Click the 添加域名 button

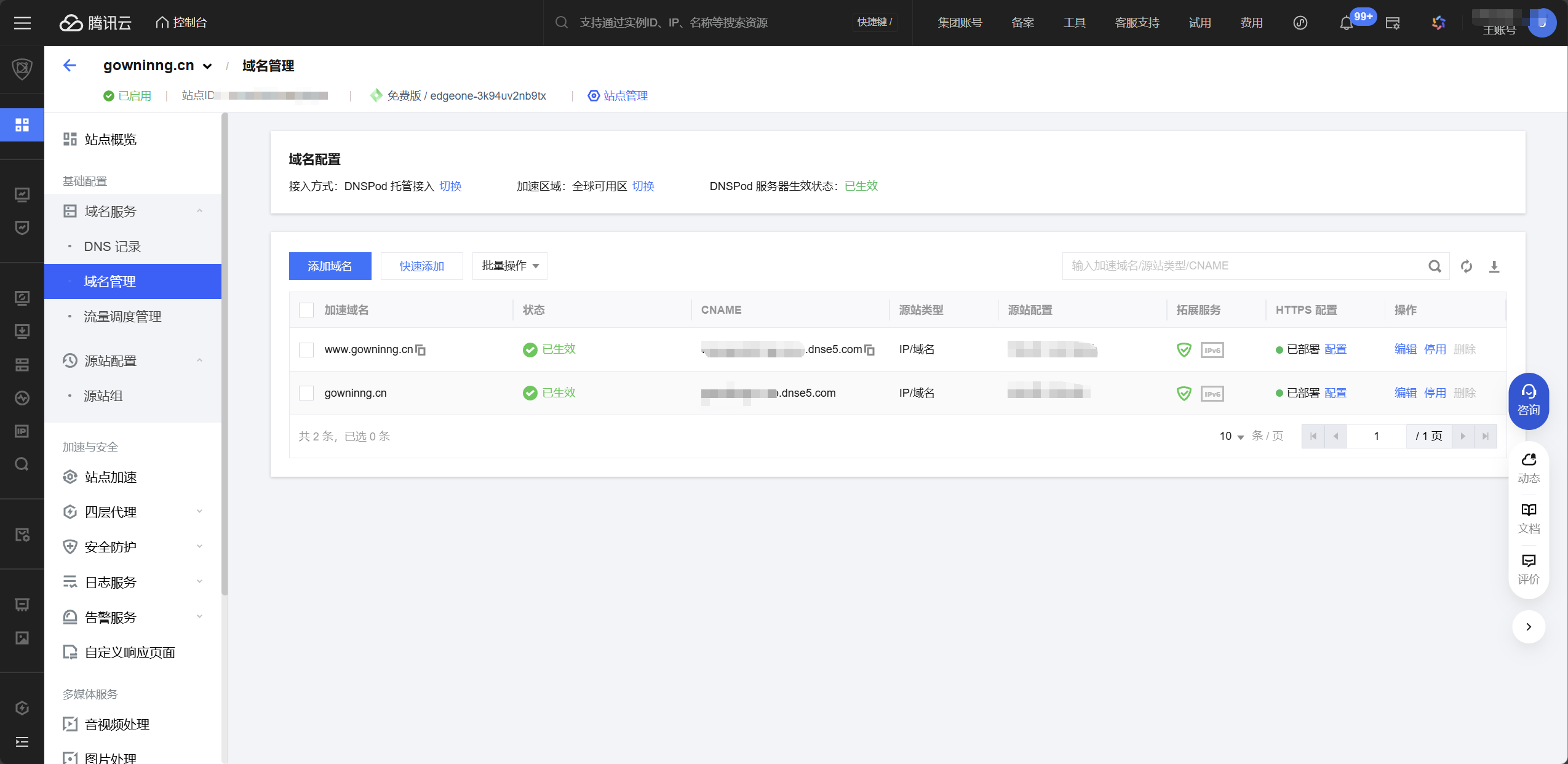pos(330,266)
